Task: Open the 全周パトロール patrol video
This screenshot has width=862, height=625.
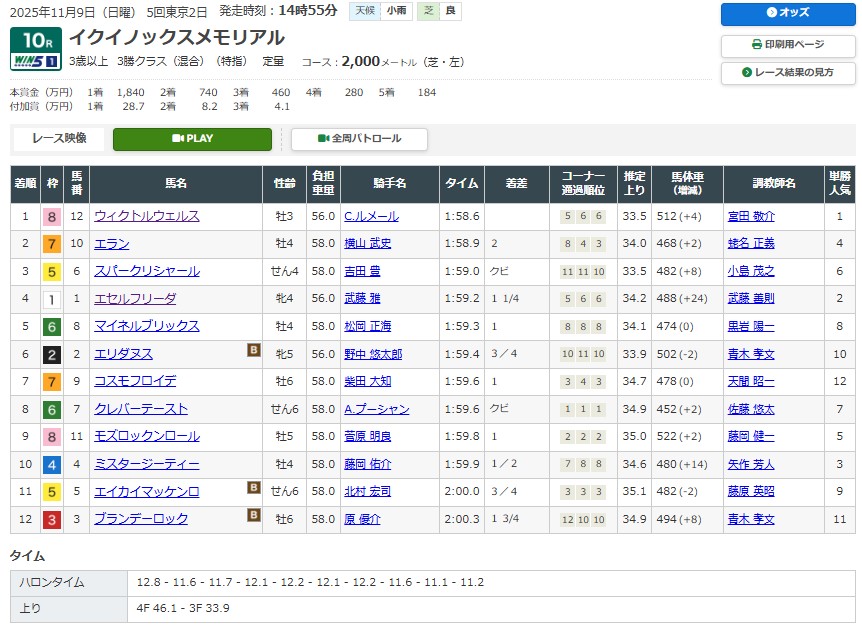Action: (359, 139)
